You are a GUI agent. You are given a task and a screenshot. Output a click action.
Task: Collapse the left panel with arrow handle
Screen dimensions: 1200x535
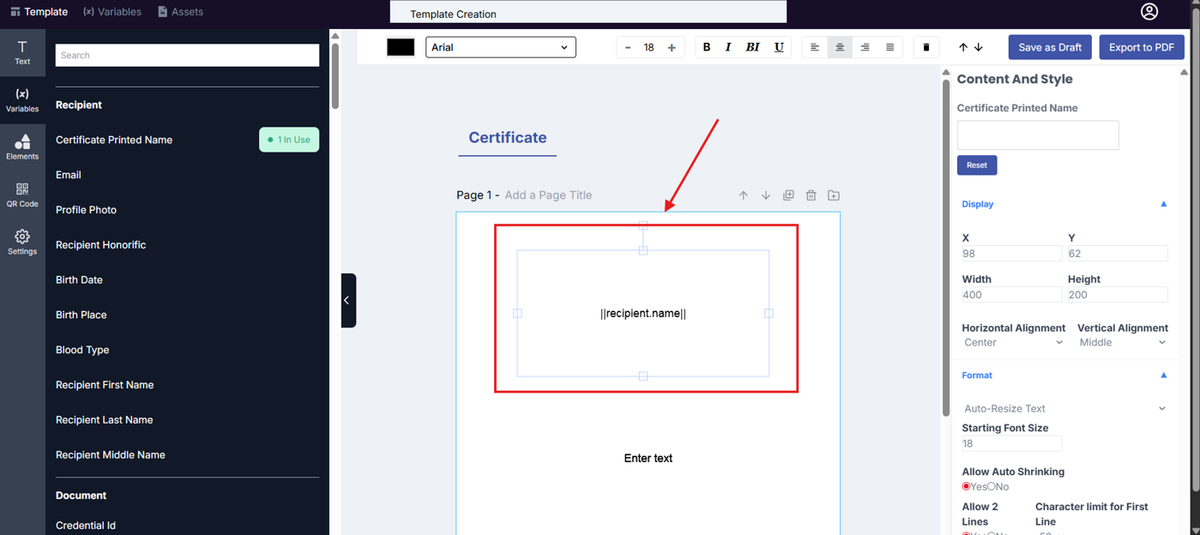pyautogui.click(x=348, y=300)
